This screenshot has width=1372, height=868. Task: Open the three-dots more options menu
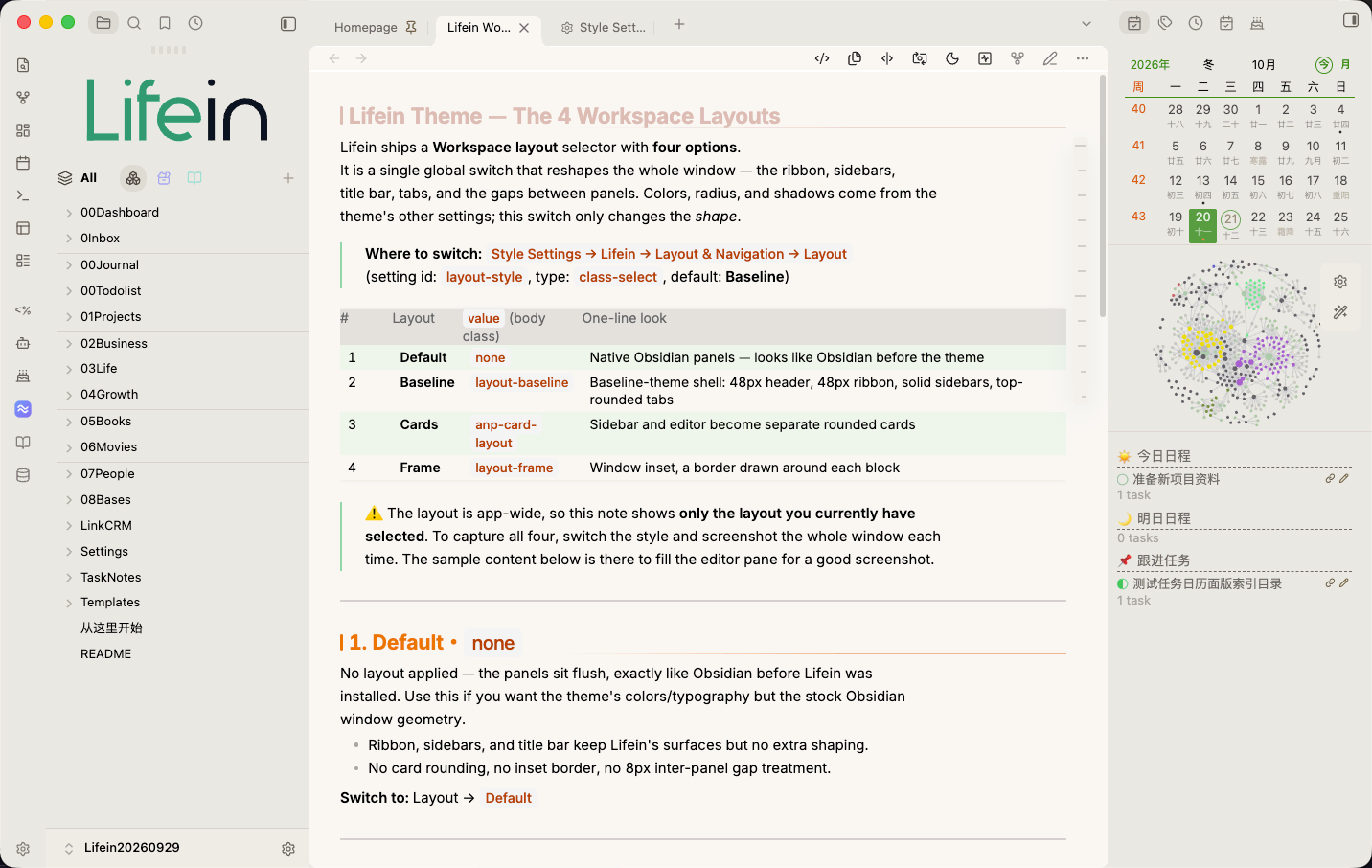click(x=1083, y=58)
